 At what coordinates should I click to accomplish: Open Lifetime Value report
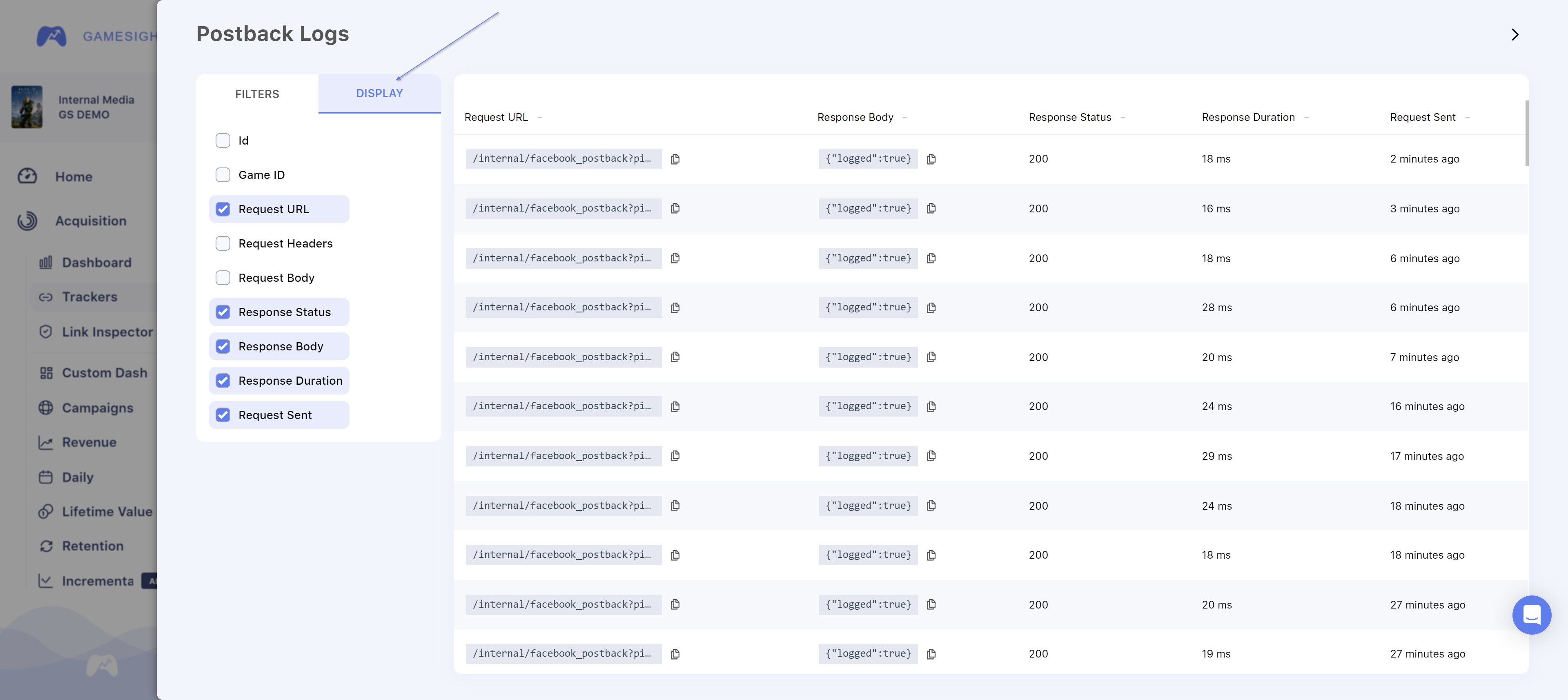click(x=107, y=512)
